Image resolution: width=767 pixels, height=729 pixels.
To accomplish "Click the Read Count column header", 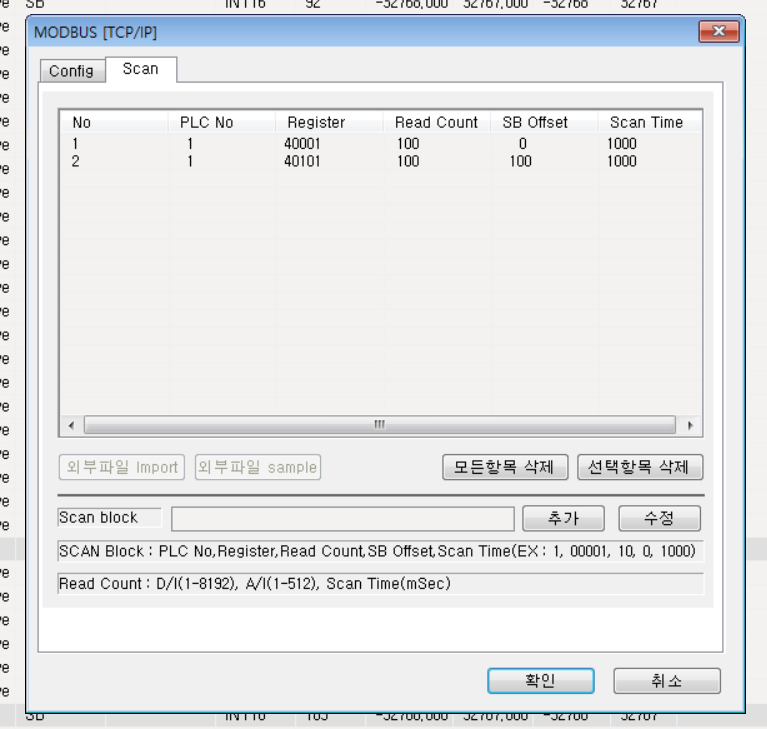I will pos(437,122).
